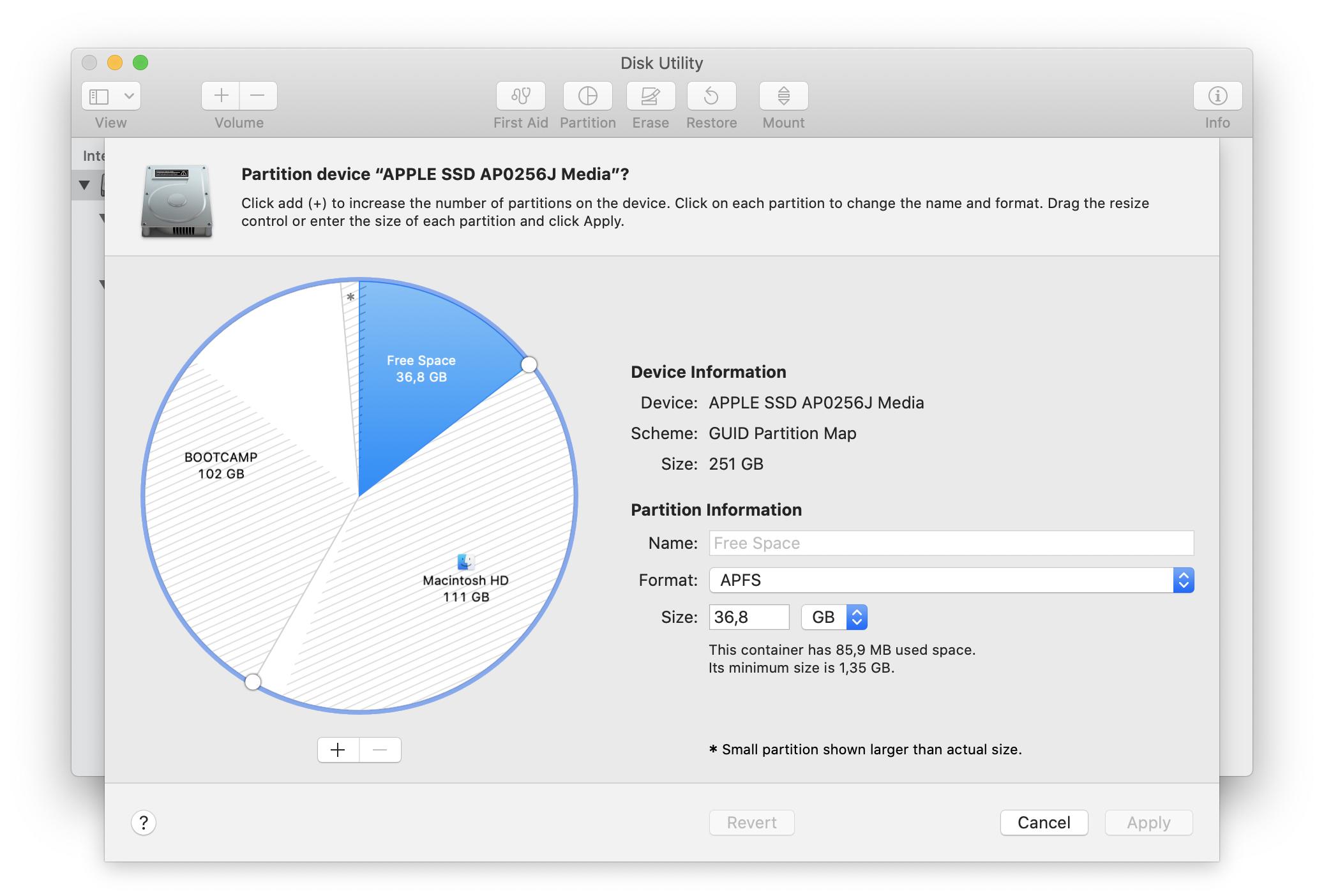Remove partition with the minus button
This screenshot has height=896, width=1324.
(x=380, y=750)
